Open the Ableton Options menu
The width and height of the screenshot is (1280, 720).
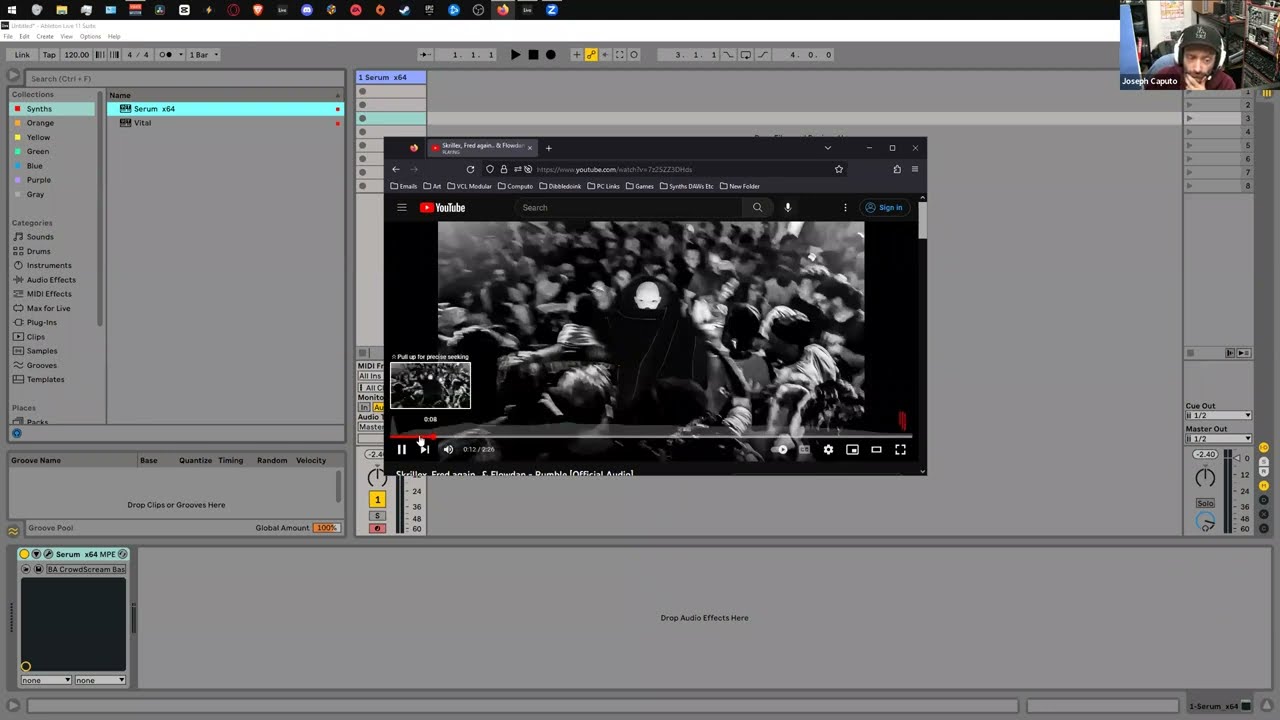90,36
